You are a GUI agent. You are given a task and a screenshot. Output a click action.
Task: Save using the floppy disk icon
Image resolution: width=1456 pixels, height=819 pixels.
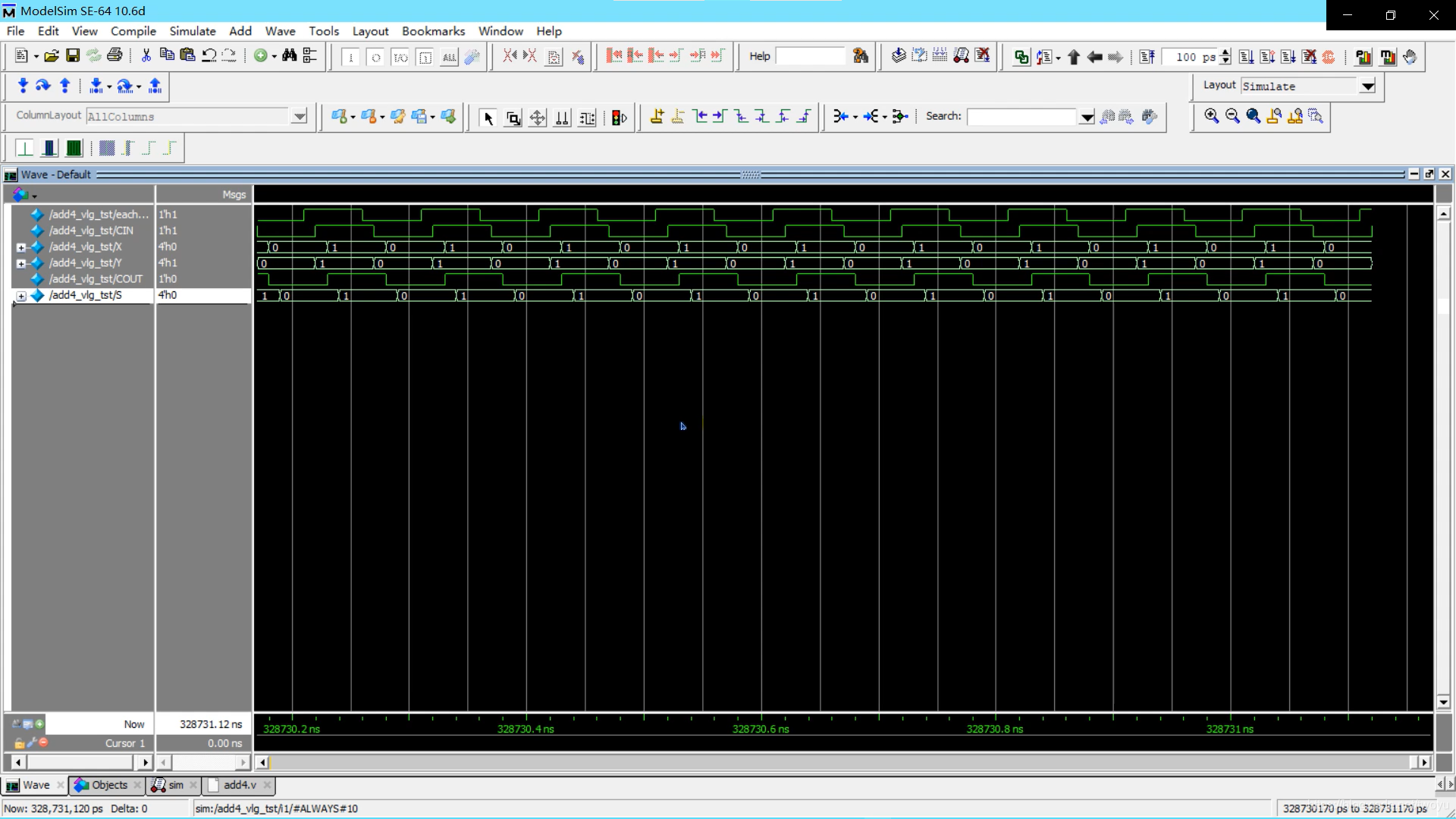point(73,56)
